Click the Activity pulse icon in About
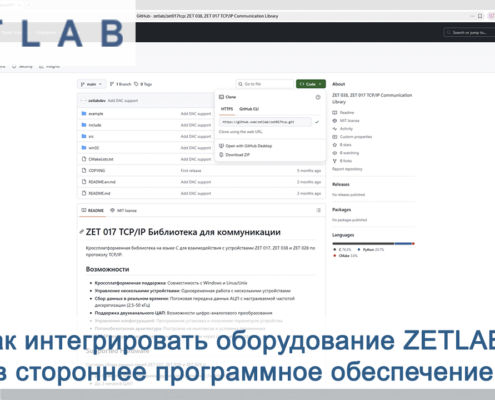This screenshot has height=400, width=495. [x=335, y=129]
